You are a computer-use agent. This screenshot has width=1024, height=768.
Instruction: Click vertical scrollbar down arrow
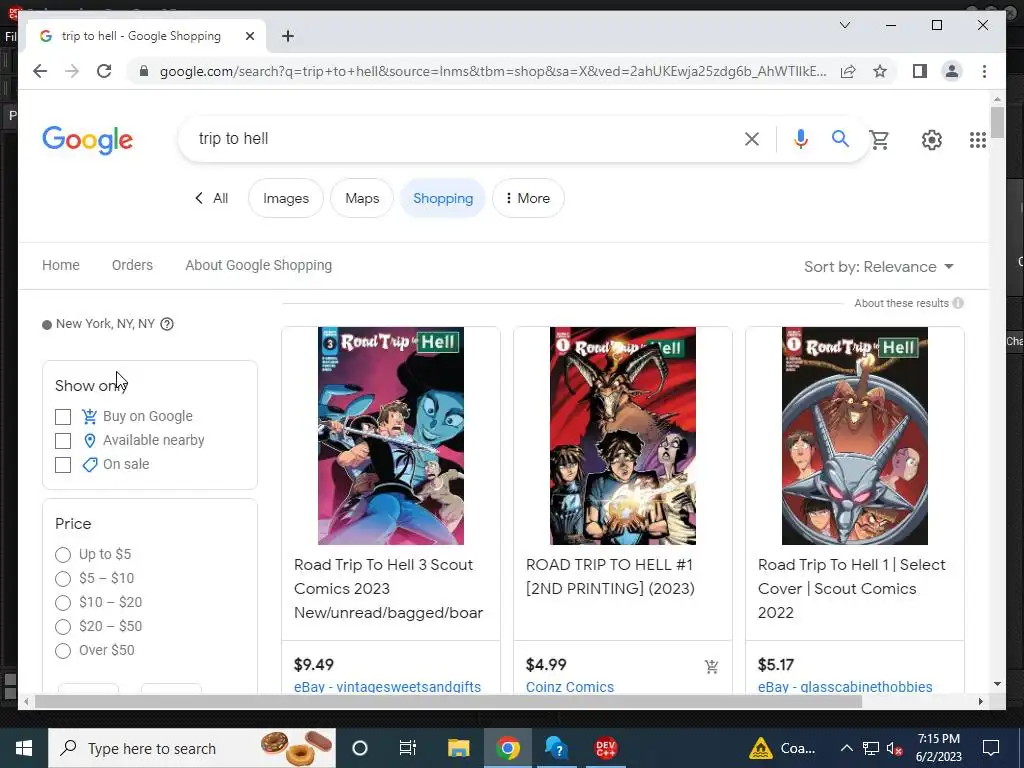[997, 684]
